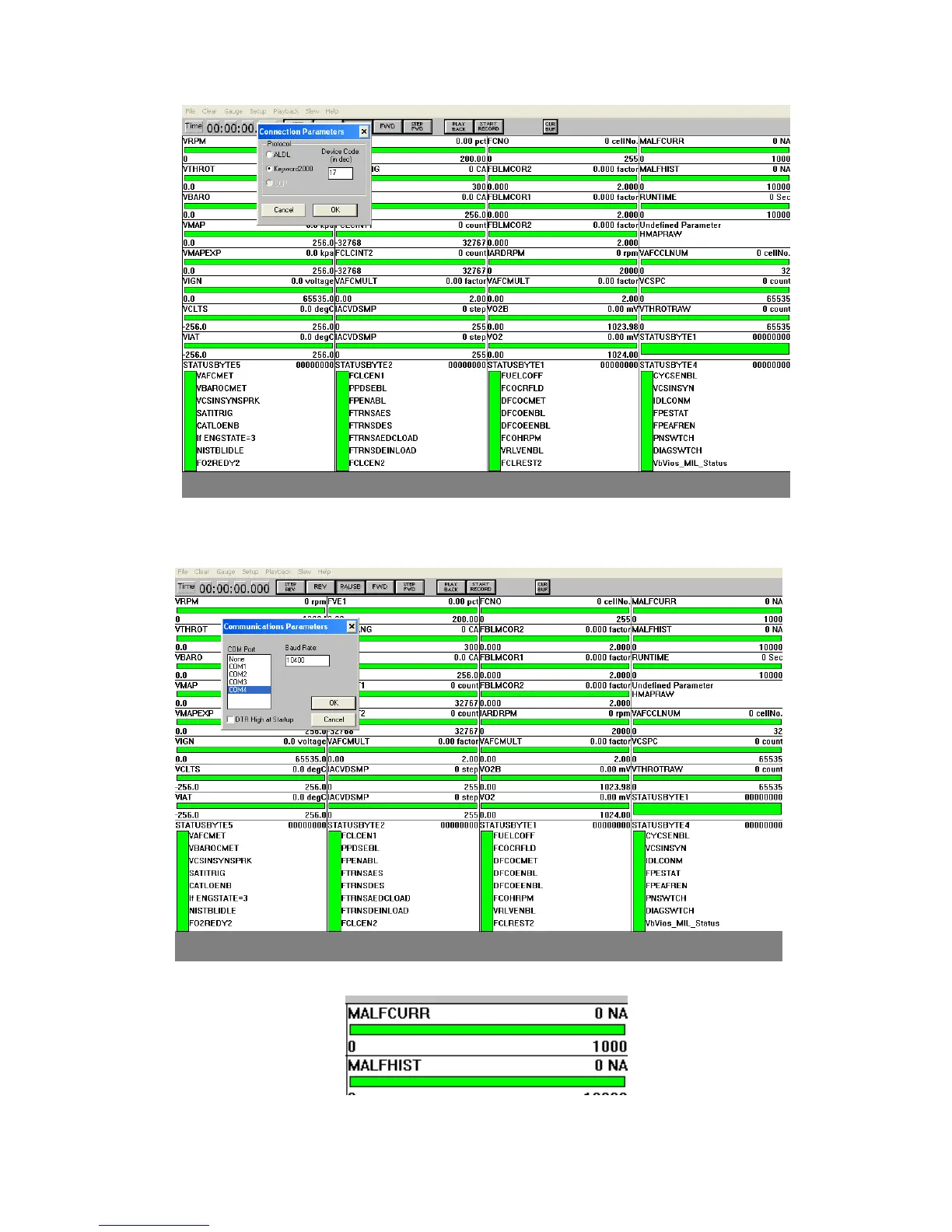952x1232 pixels.
Task: Confirm Connection Parameters with OK
Action: pos(335,210)
